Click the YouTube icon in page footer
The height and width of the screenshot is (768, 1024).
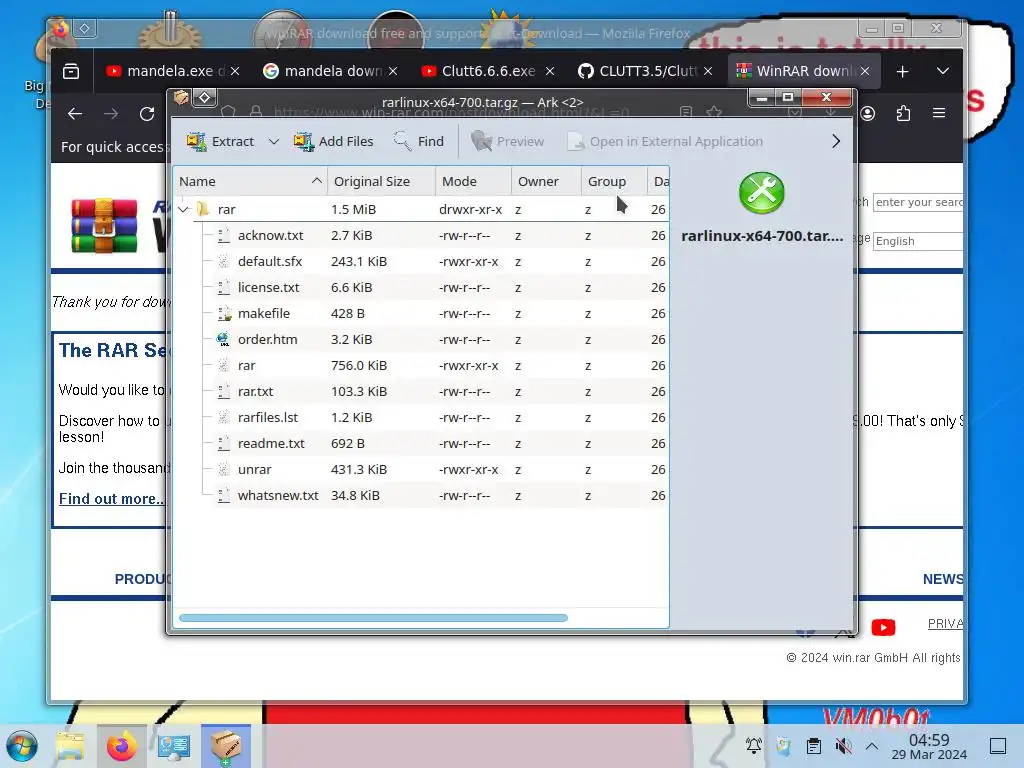pyautogui.click(x=883, y=628)
